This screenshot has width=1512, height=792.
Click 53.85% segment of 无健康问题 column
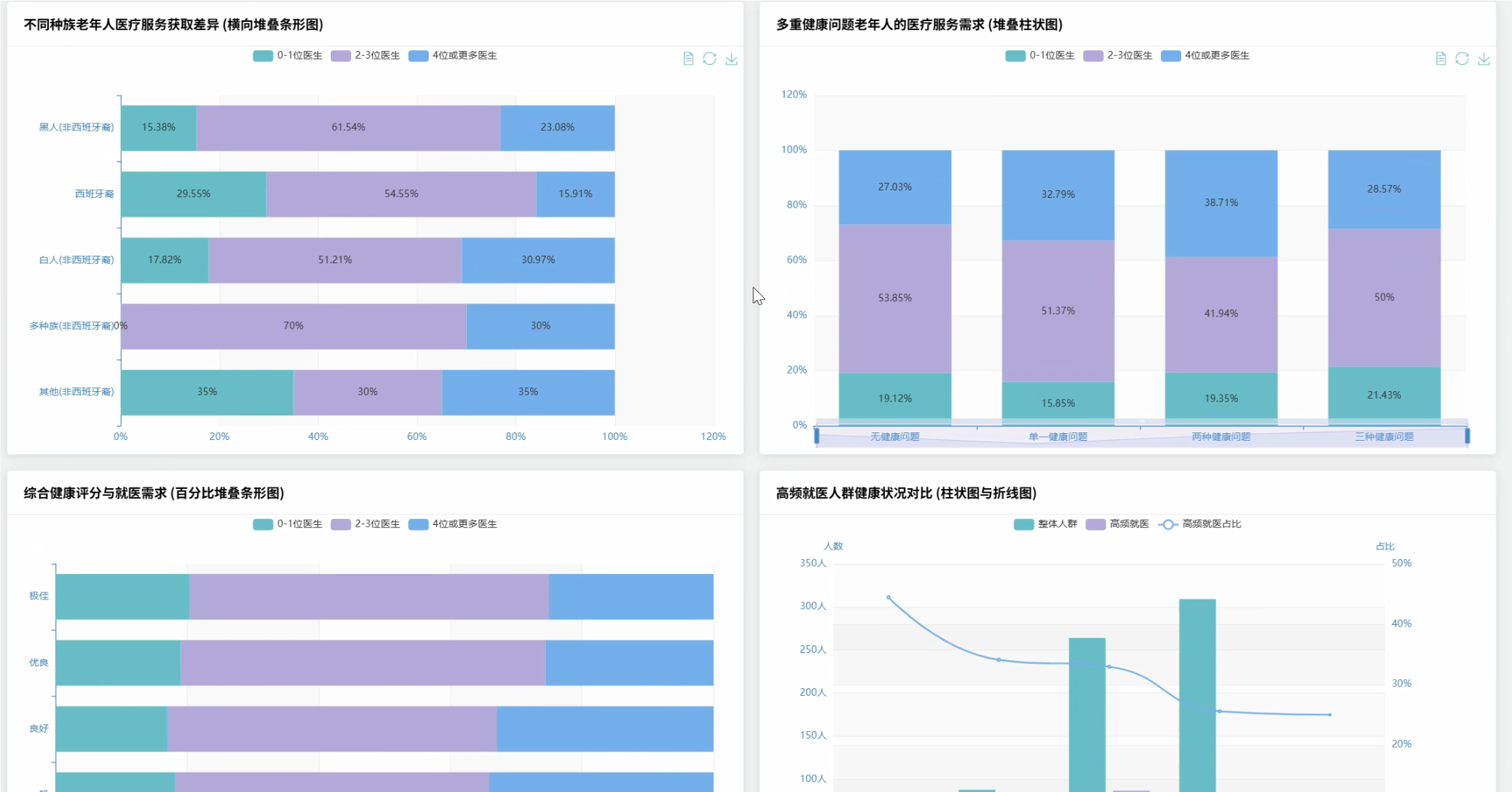click(x=895, y=299)
